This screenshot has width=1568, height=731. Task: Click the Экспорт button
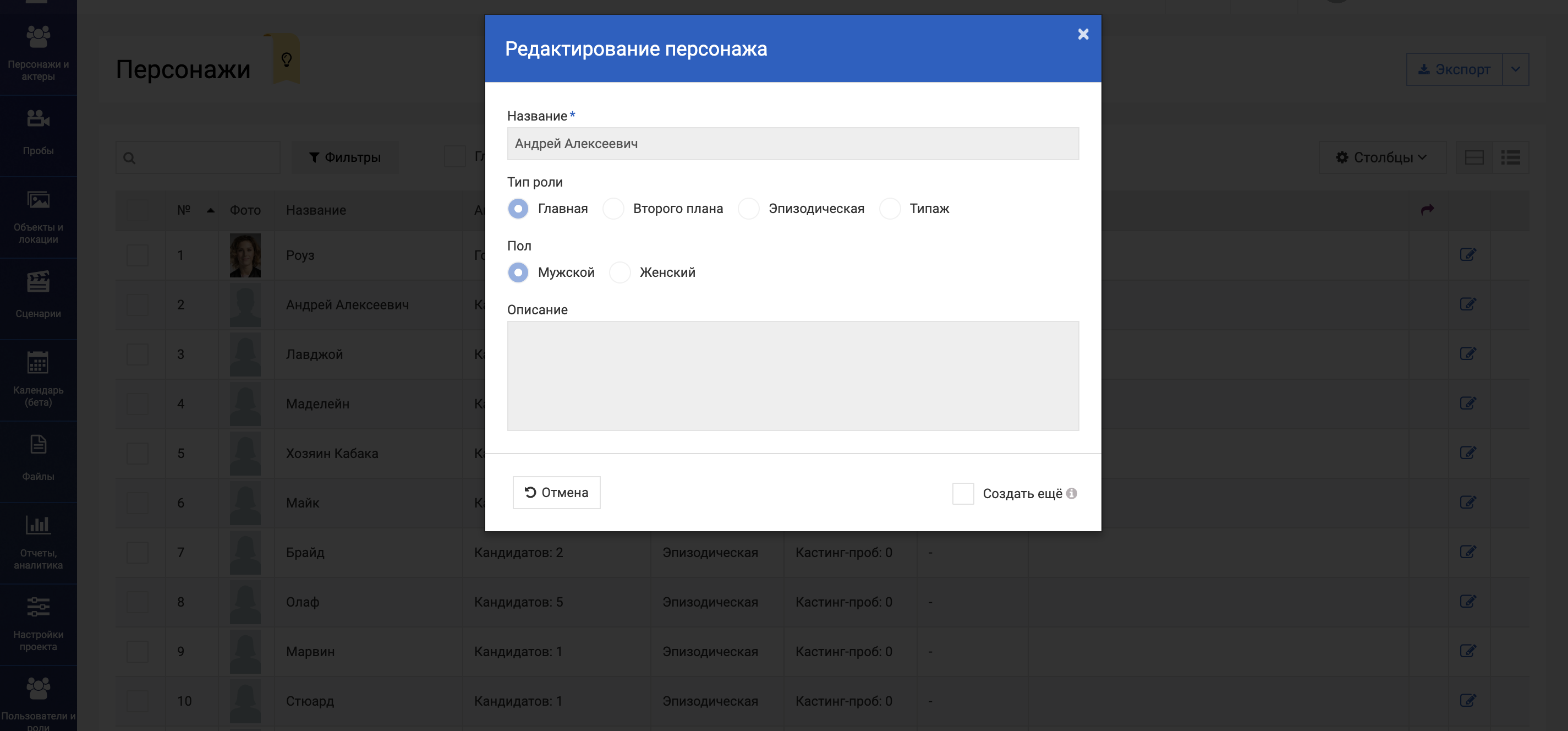pyautogui.click(x=1454, y=69)
